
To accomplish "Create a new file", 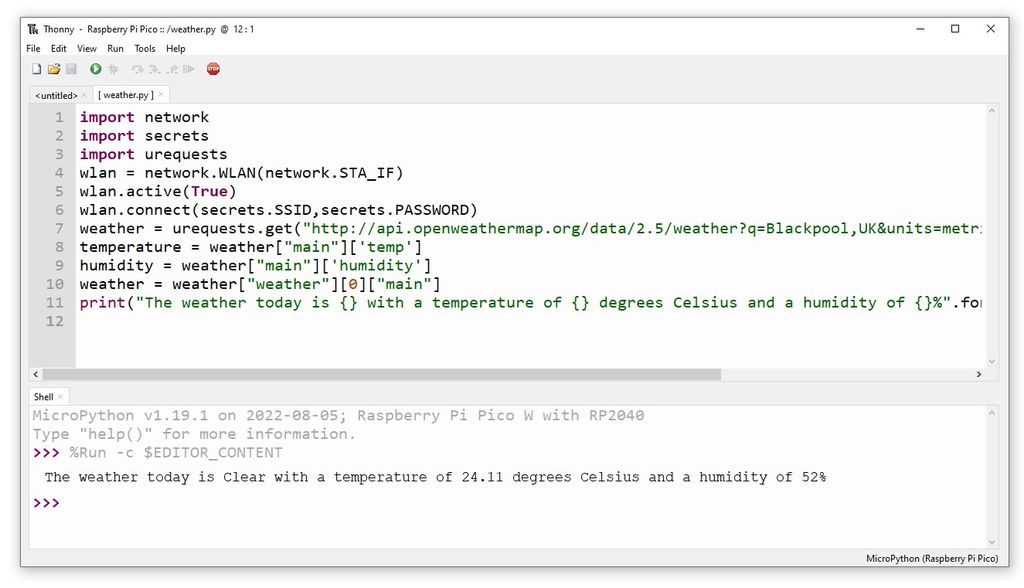I will (37, 68).
